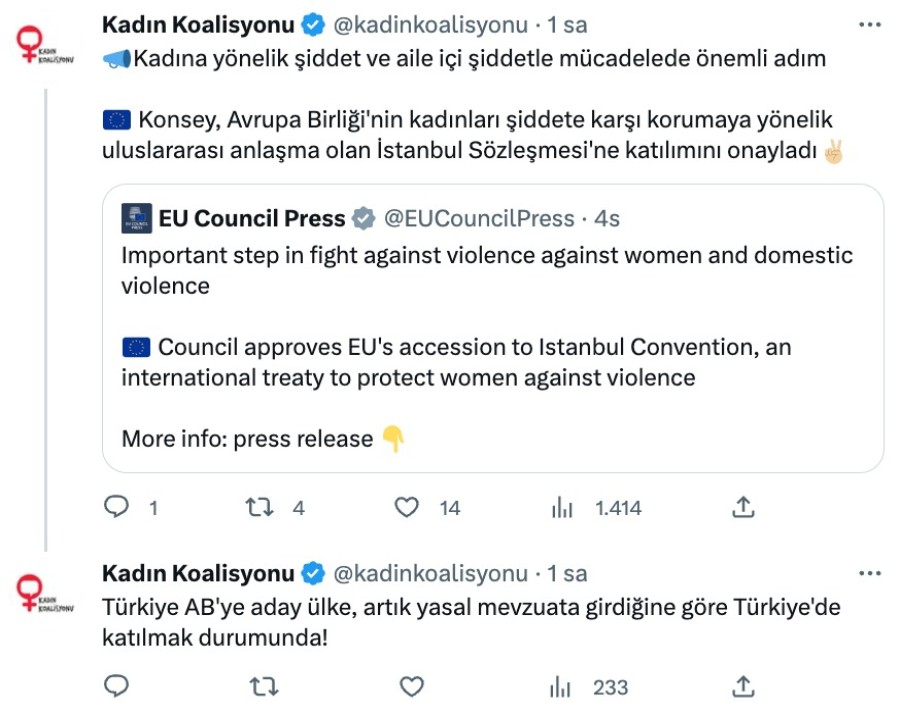Image resolution: width=900 pixels, height=716 pixels.
Task: Share the second tweet via share icon
Action: coord(742,687)
